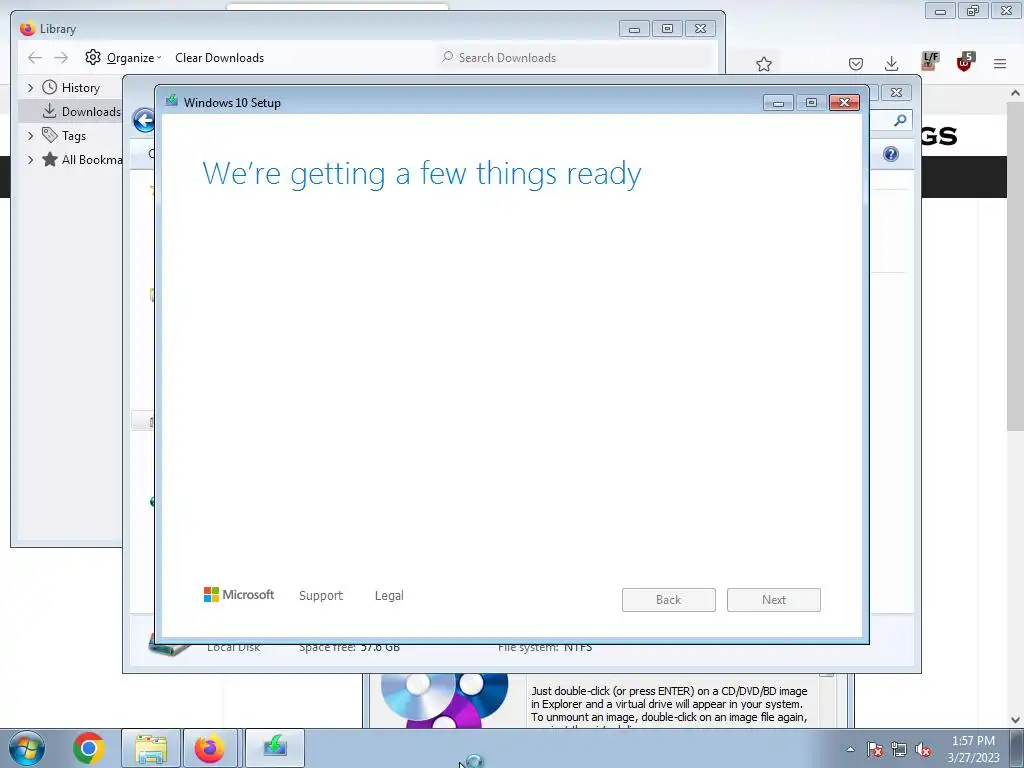Expand the All Bookmarks tree node
1024x768 pixels.
pyautogui.click(x=30, y=159)
